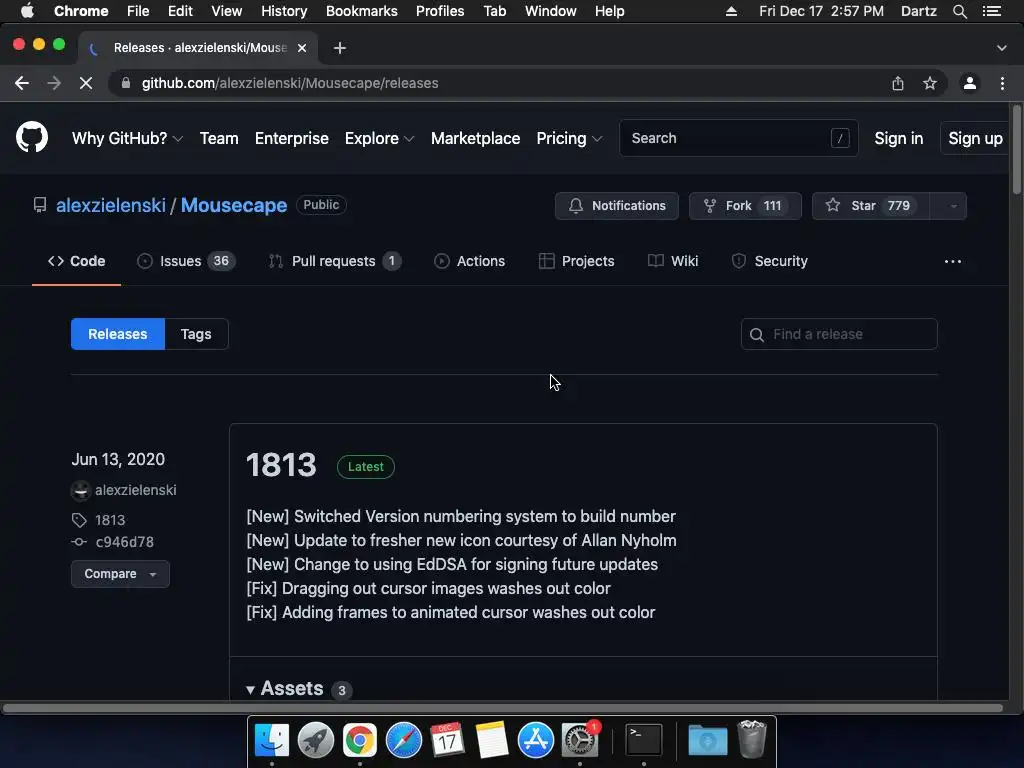Viewport: 1024px width, 768px height.
Task: Open System Preferences from the dock
Action: [x=580, y=740]
